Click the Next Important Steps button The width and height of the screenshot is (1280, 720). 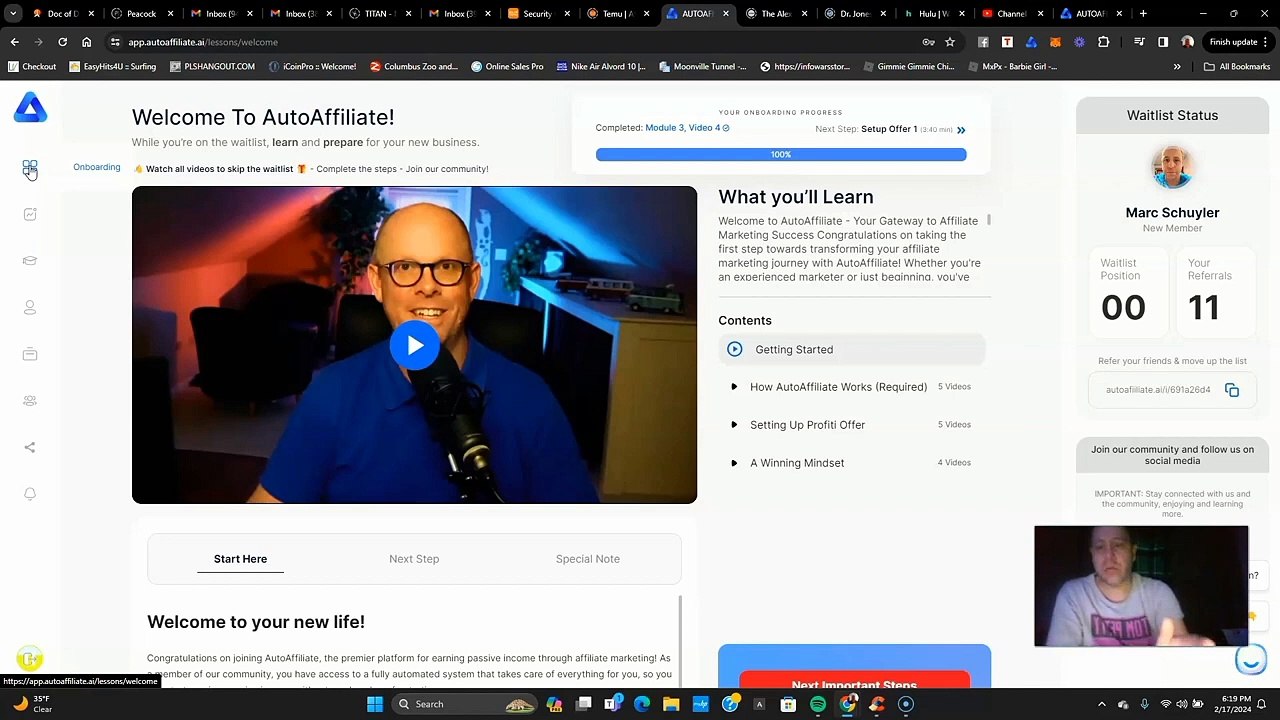click(854, 684)
